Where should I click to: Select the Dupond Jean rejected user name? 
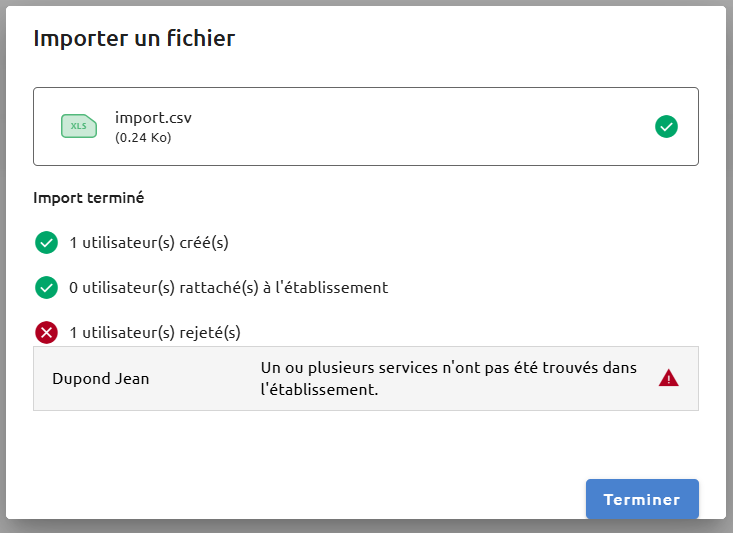(101, 379)
